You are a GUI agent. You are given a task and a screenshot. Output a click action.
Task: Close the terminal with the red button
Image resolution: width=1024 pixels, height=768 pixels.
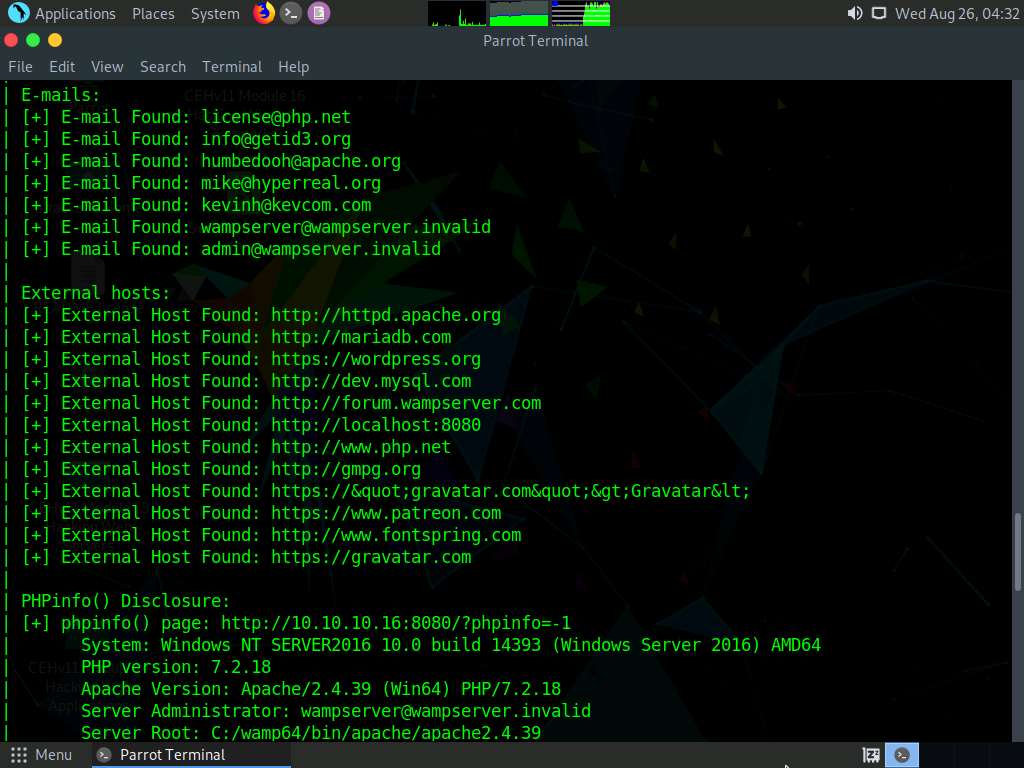[x=11, y=40]
